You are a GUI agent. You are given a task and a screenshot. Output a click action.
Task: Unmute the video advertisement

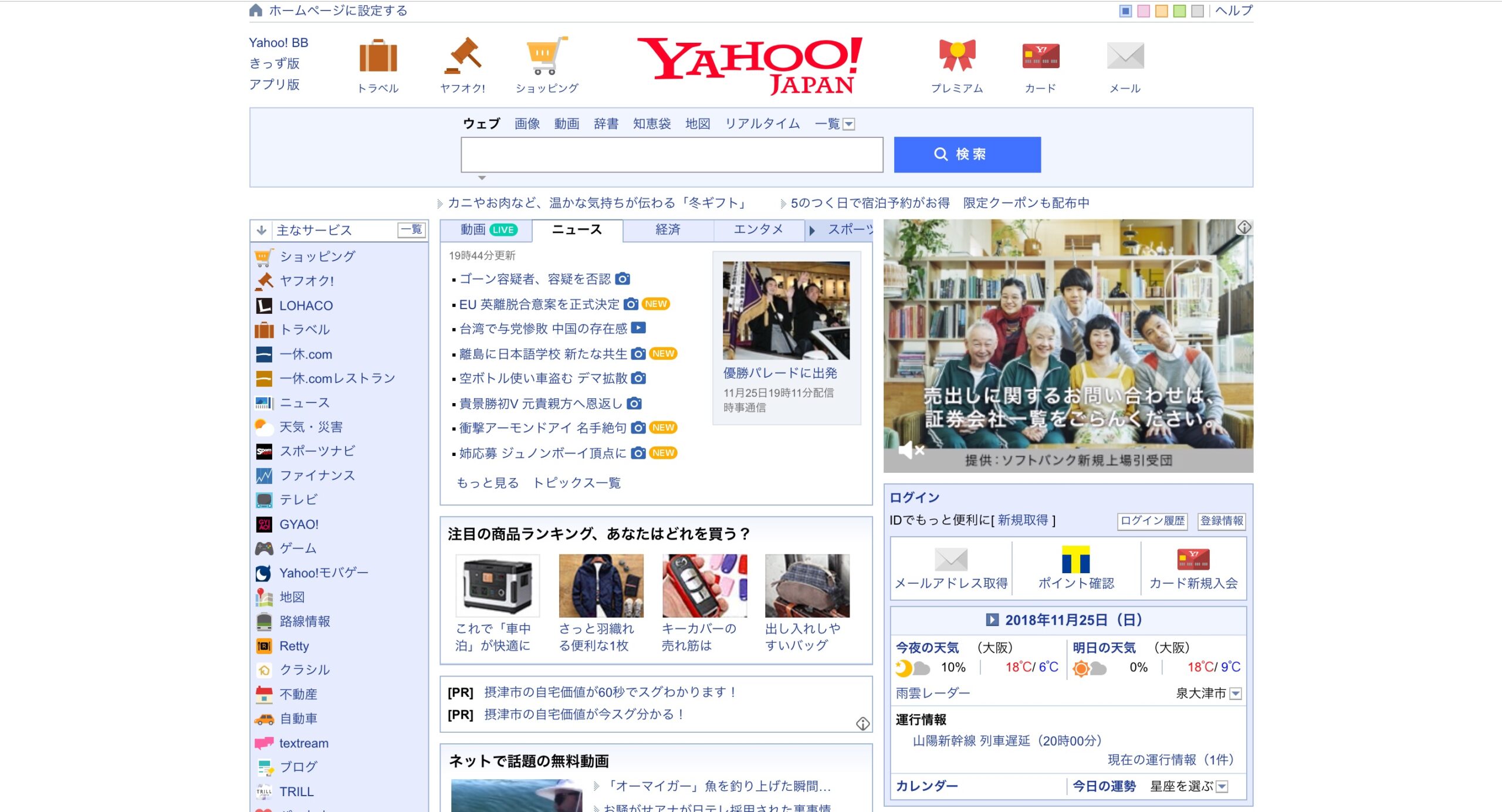coord(911,451)
